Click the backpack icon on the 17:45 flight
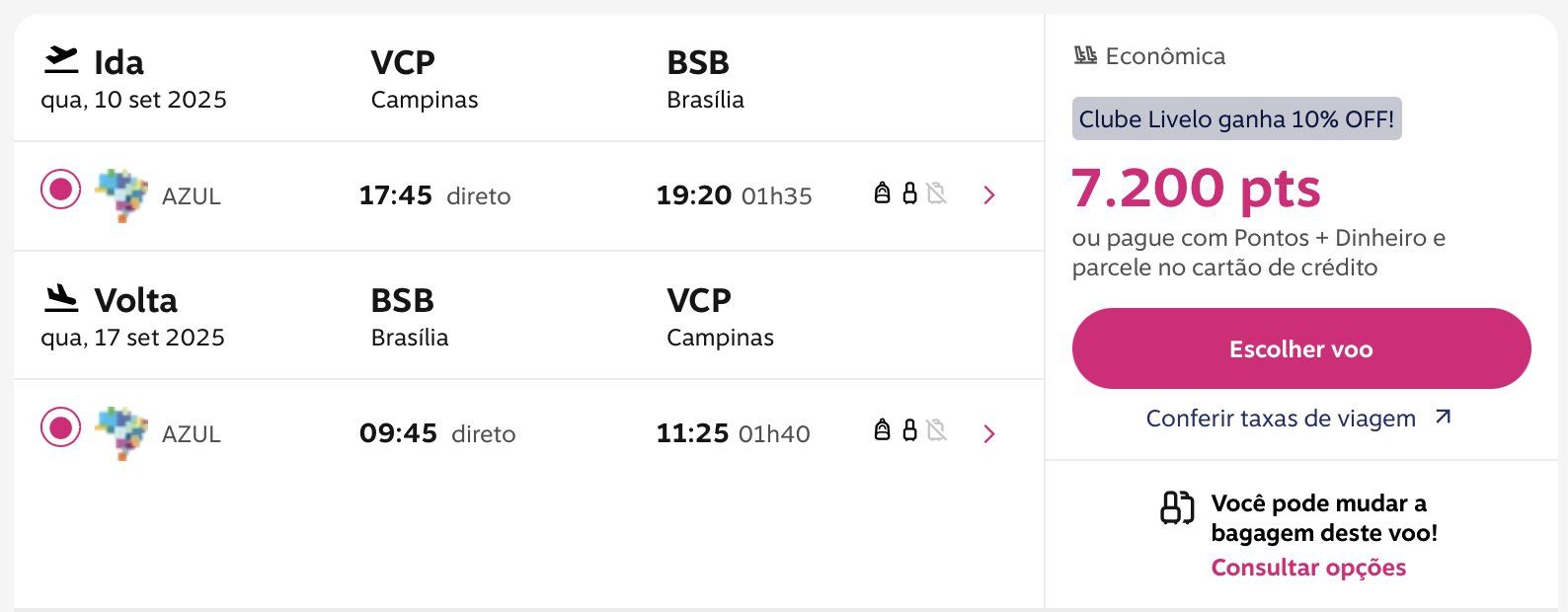Image resolution: width=1568 pixels, height=612 pixels. (x=882, y=192)
